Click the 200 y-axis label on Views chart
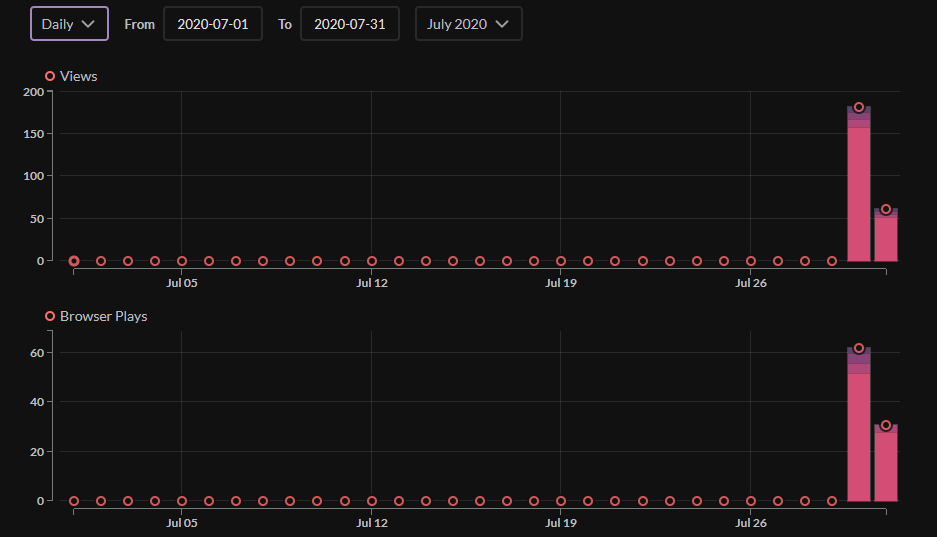 click(33, 92)
